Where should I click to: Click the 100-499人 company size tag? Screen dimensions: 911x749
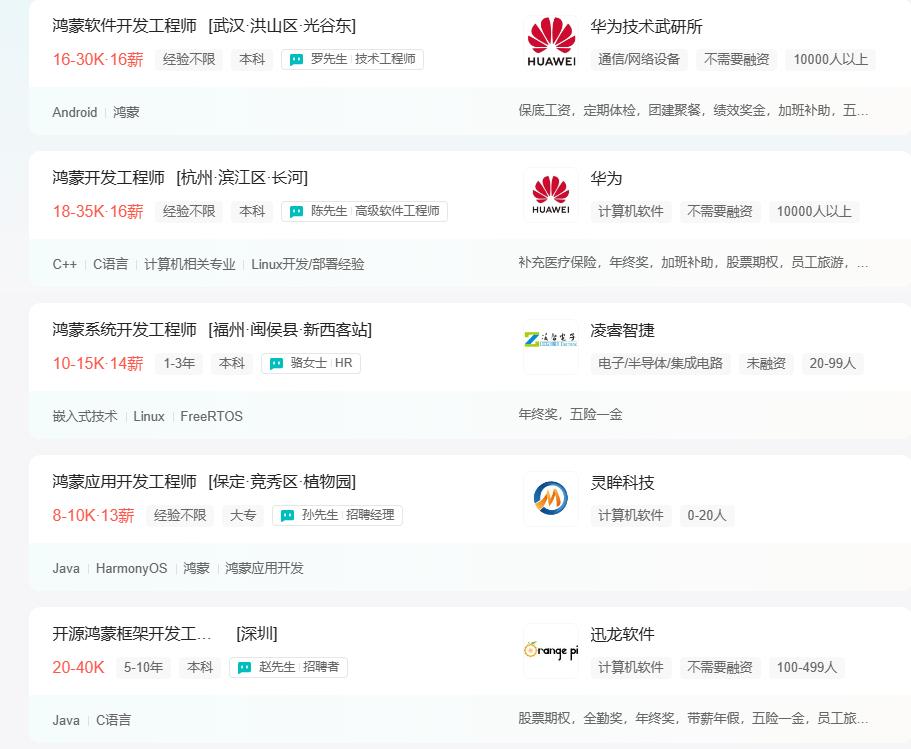[x=806, y=667]
